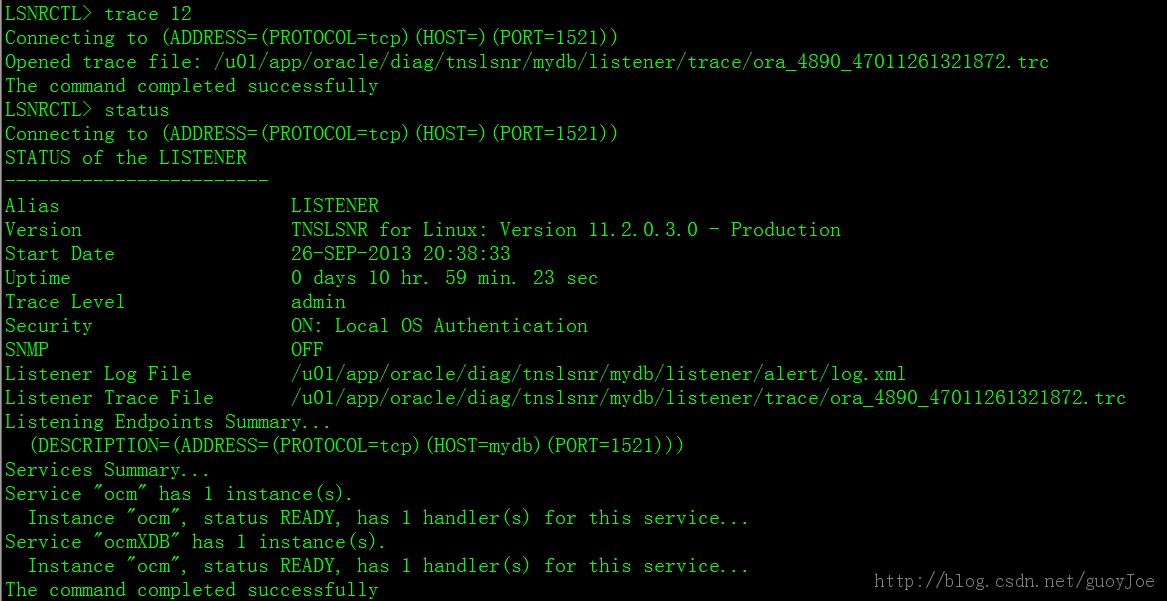1167x601 pixels.
Task: Click the 'Services Summary...' line
Action: [107, 470]
